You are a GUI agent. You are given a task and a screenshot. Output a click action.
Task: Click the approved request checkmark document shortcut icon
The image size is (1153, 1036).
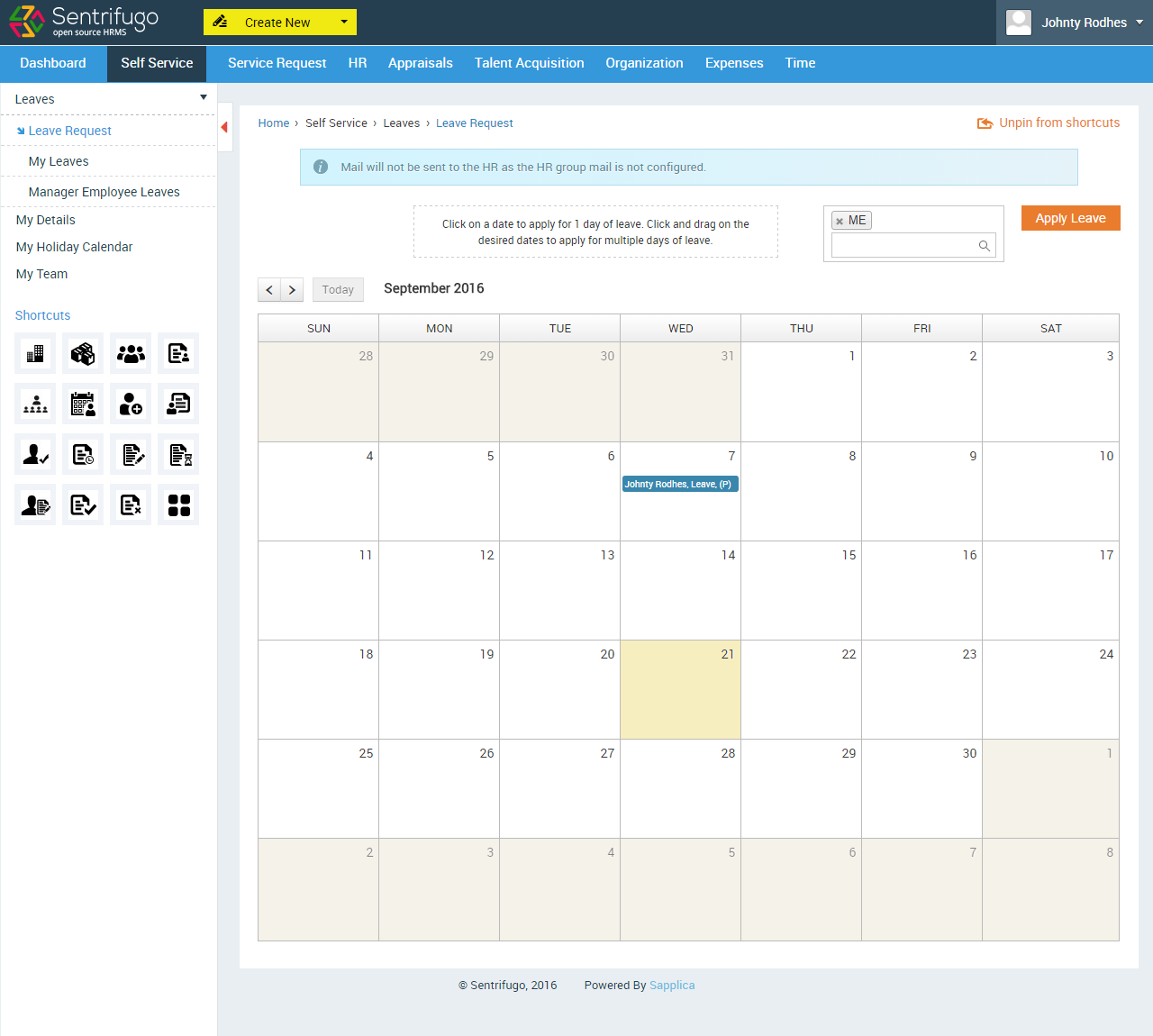[82, 504]
